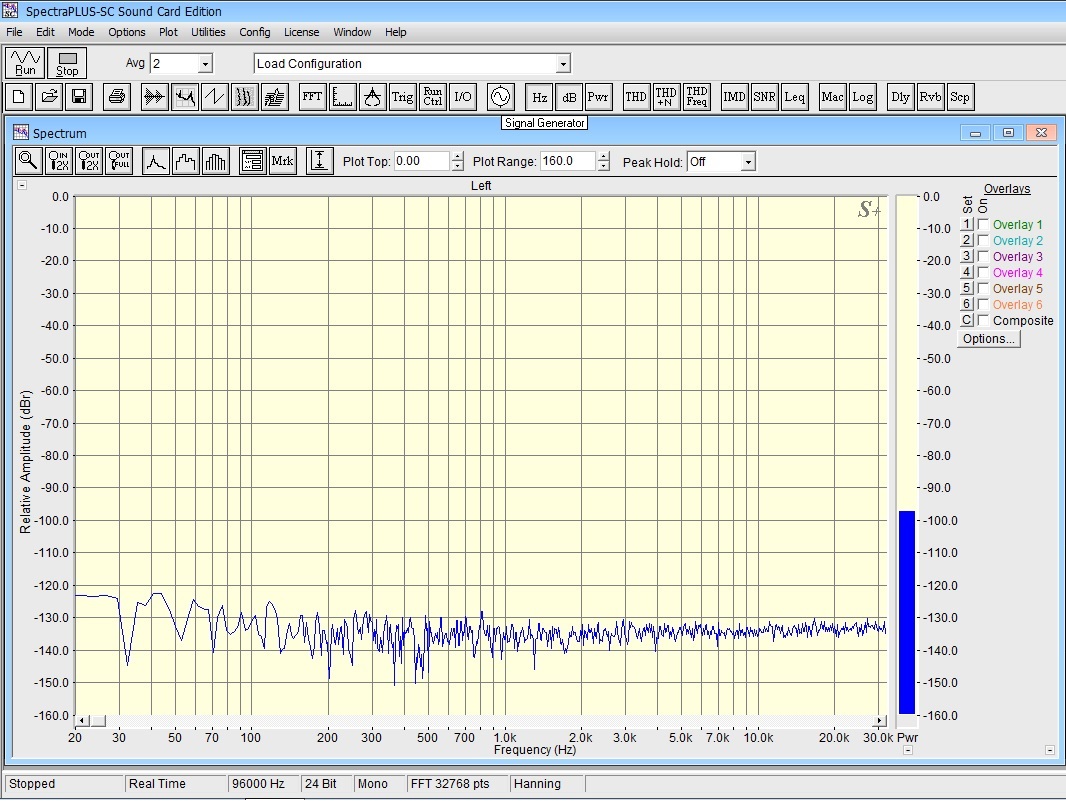The image size is (1066, 802).
Task: Check the Composite overlay checkbox
Action: (x=984, y=321)
